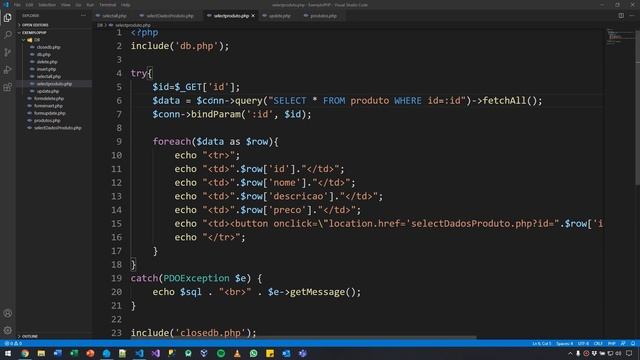This screenshot has width=640, height=360.
Task: Open formupdate.php in the Explorer tree
Action: coord(49,113)
